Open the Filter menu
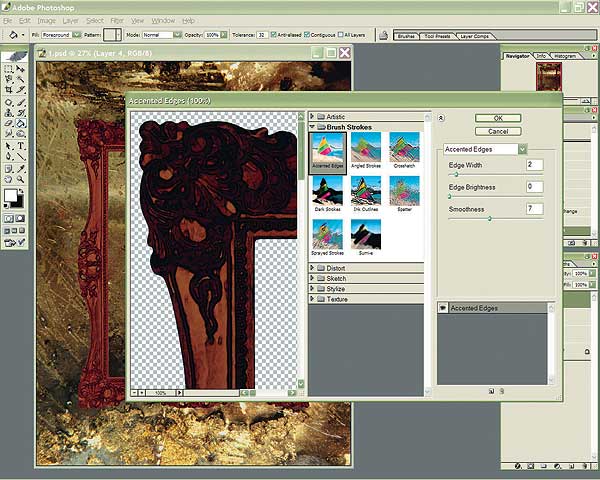Screen dimensions: 600x480 point(117,20)
